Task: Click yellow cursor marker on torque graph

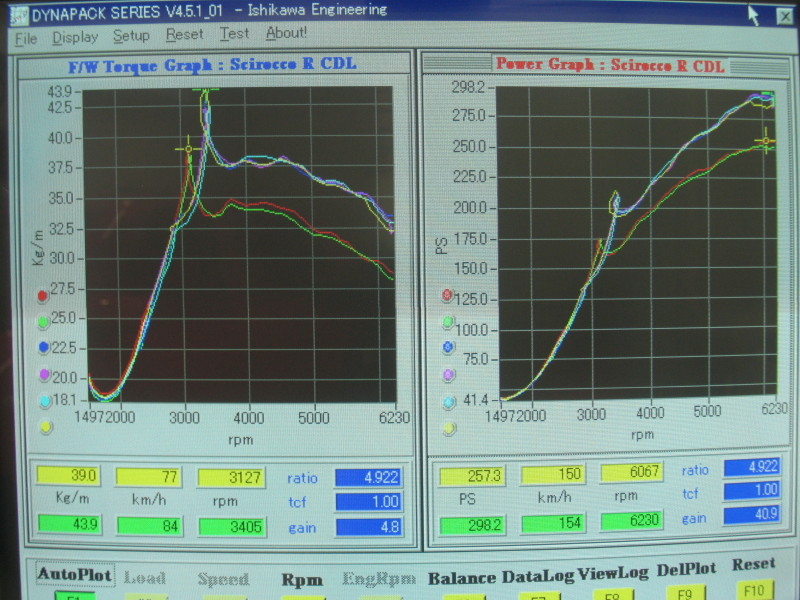Action: pos(188,149)
